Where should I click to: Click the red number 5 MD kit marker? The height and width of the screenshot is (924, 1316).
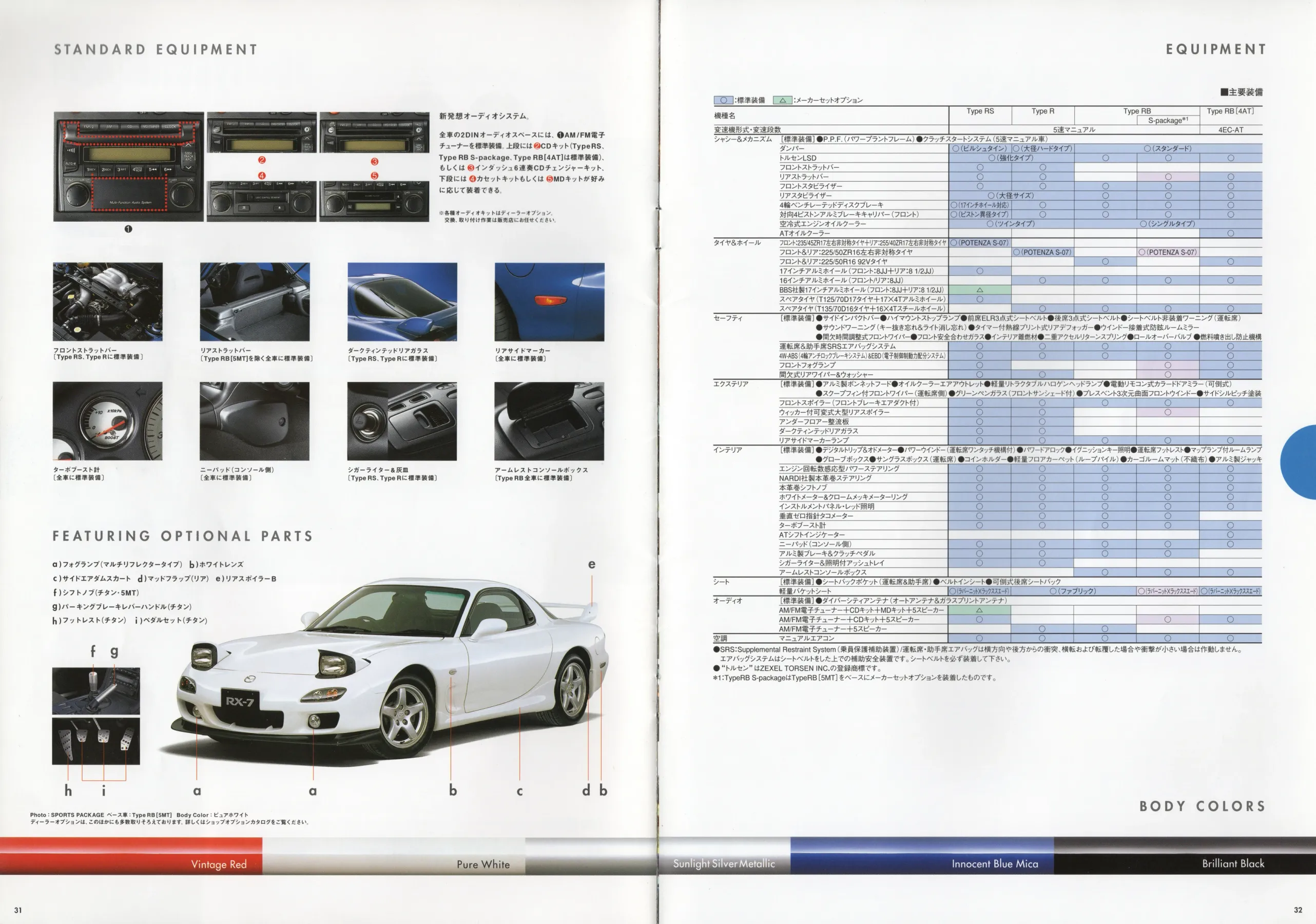pyautogui.click(x=374, y=176)
